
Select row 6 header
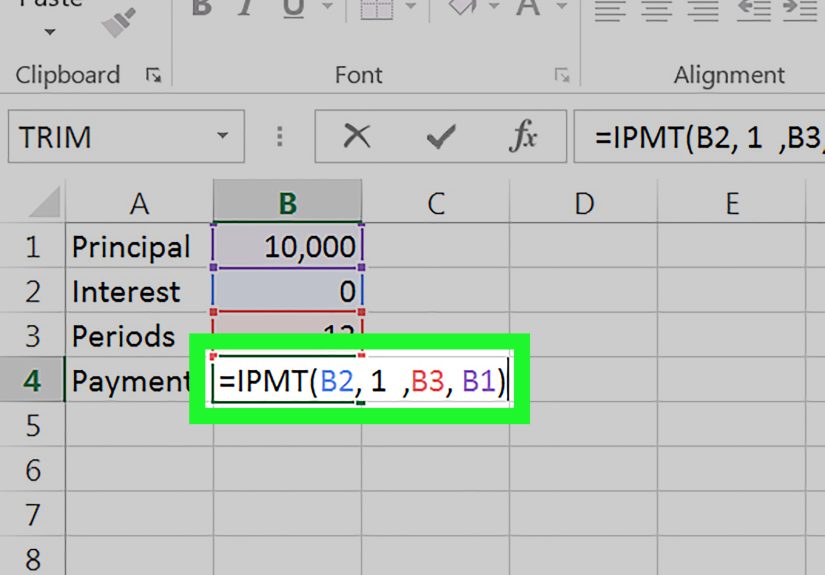click(x=33, y=470)
